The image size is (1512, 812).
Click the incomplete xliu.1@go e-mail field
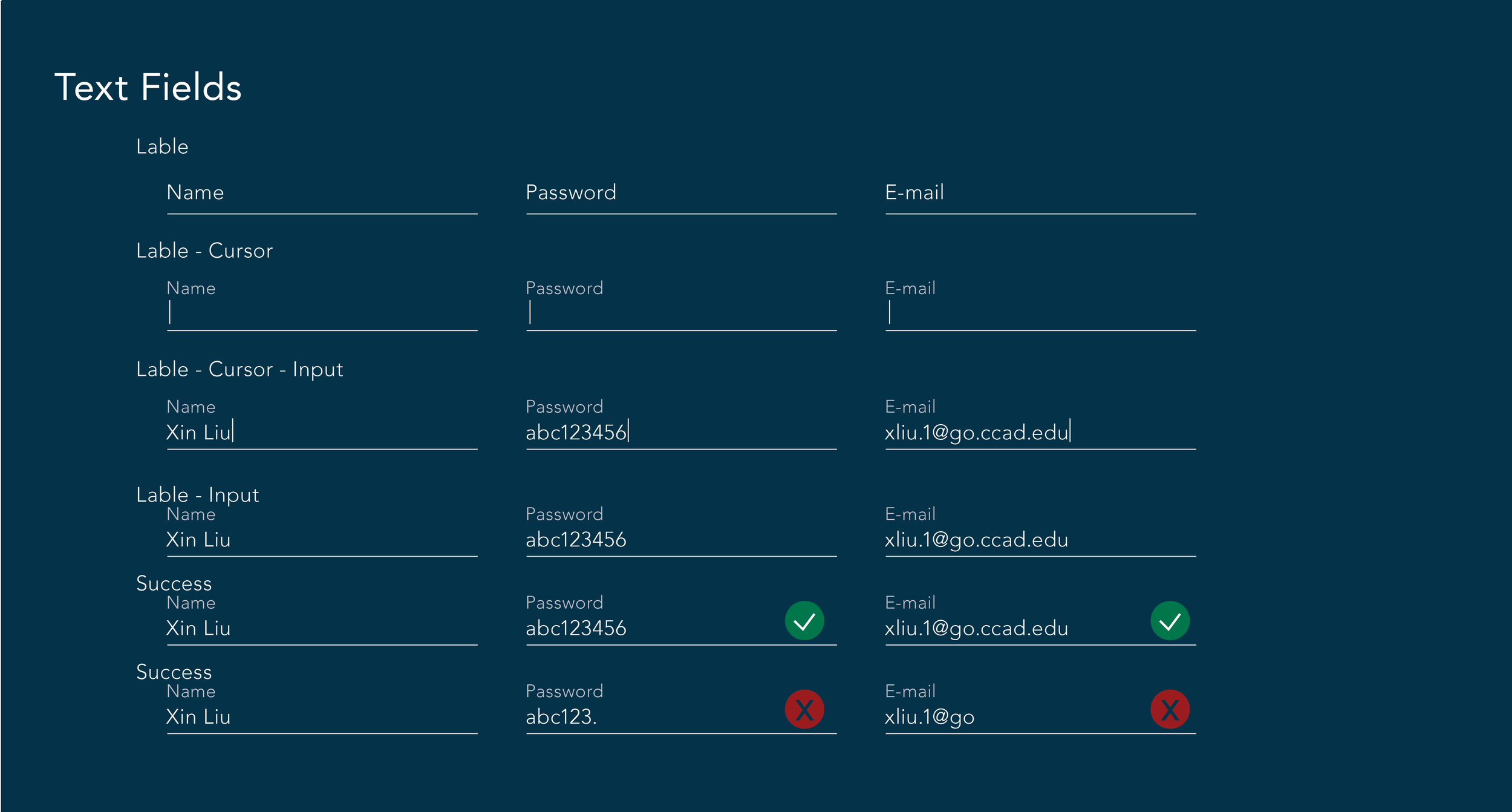[x=1040, y=707]
